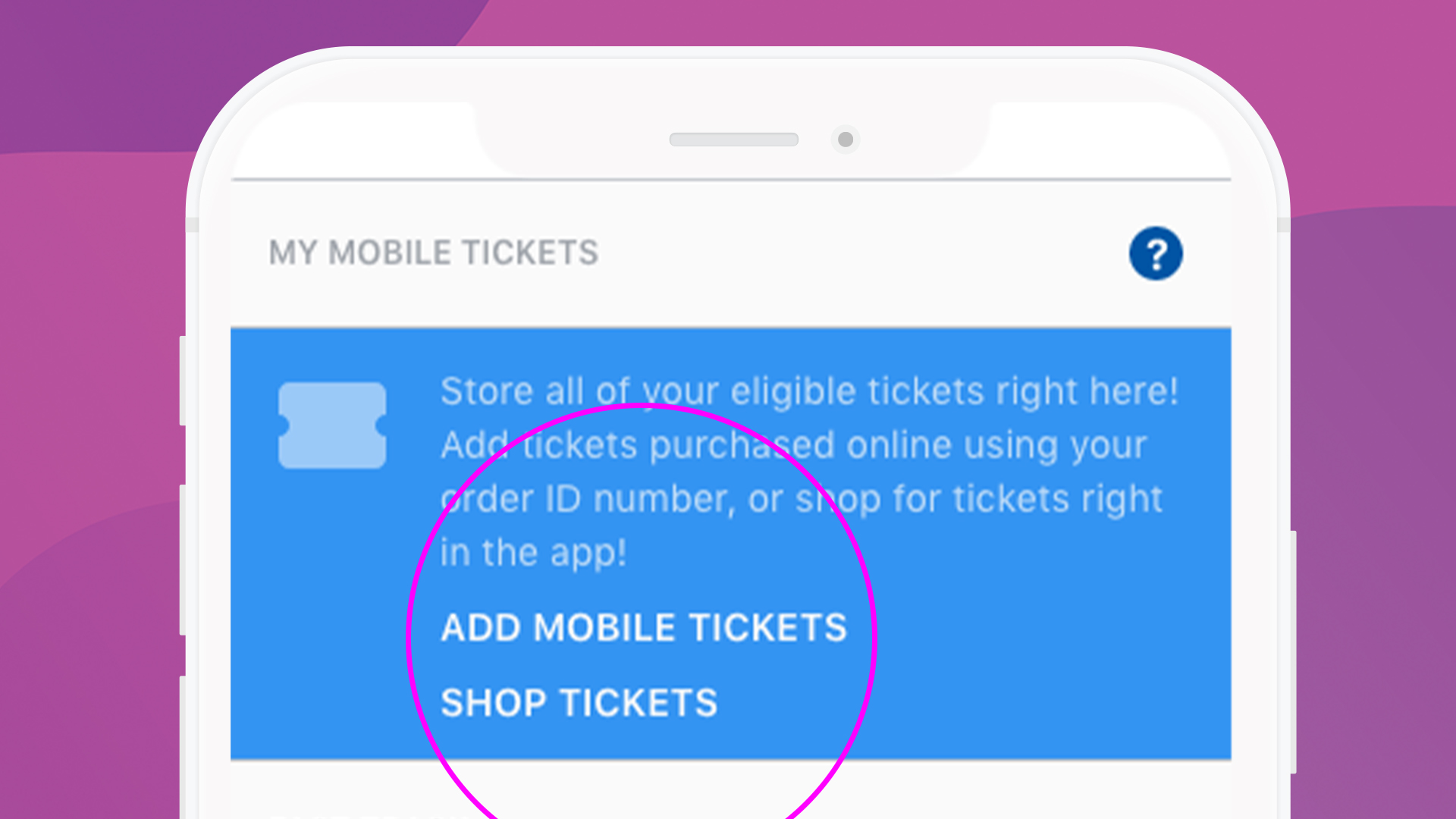
Task: Click the ticket symbol next to the description
Action: [x=334, y=423]
